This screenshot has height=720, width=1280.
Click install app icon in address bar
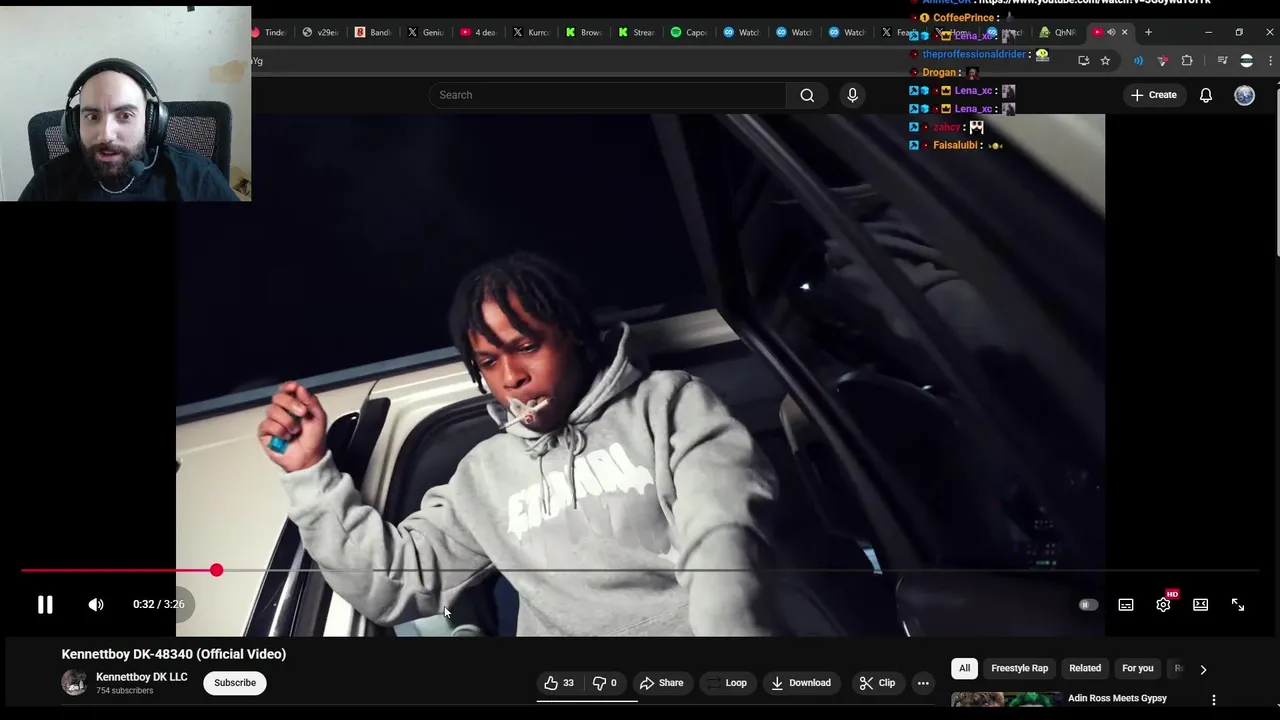pyautogui.click(x=1083, y=61)
